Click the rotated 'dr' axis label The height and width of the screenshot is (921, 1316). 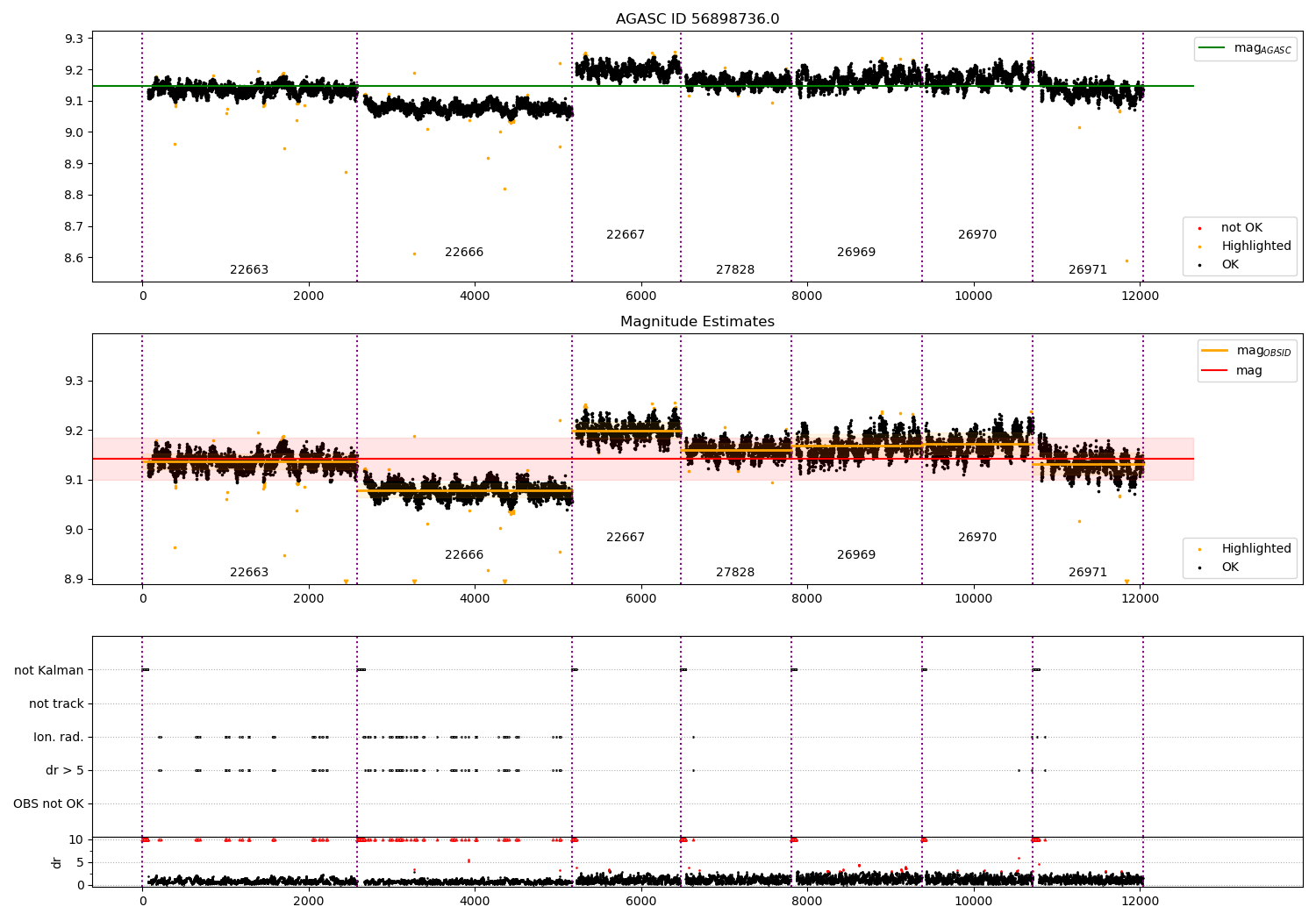57,862
